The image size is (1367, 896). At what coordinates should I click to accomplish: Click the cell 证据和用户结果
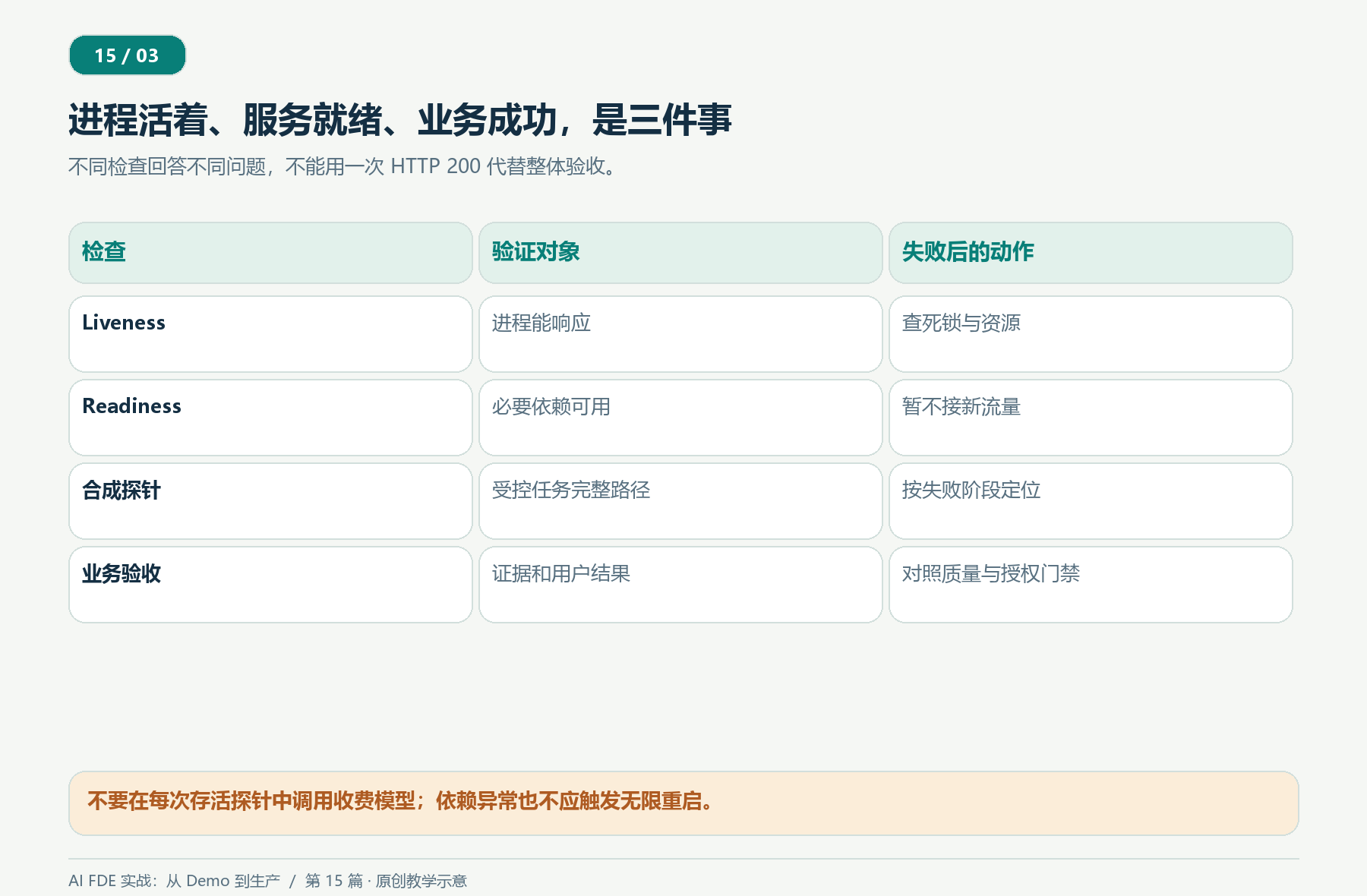coord(680,585)
